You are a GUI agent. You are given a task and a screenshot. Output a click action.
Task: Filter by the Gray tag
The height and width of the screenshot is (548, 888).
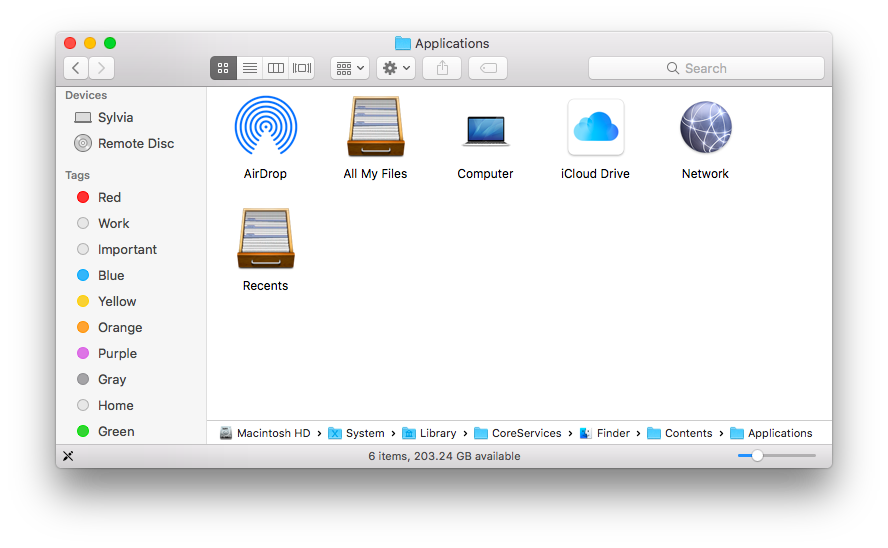(x=101, y=379)
